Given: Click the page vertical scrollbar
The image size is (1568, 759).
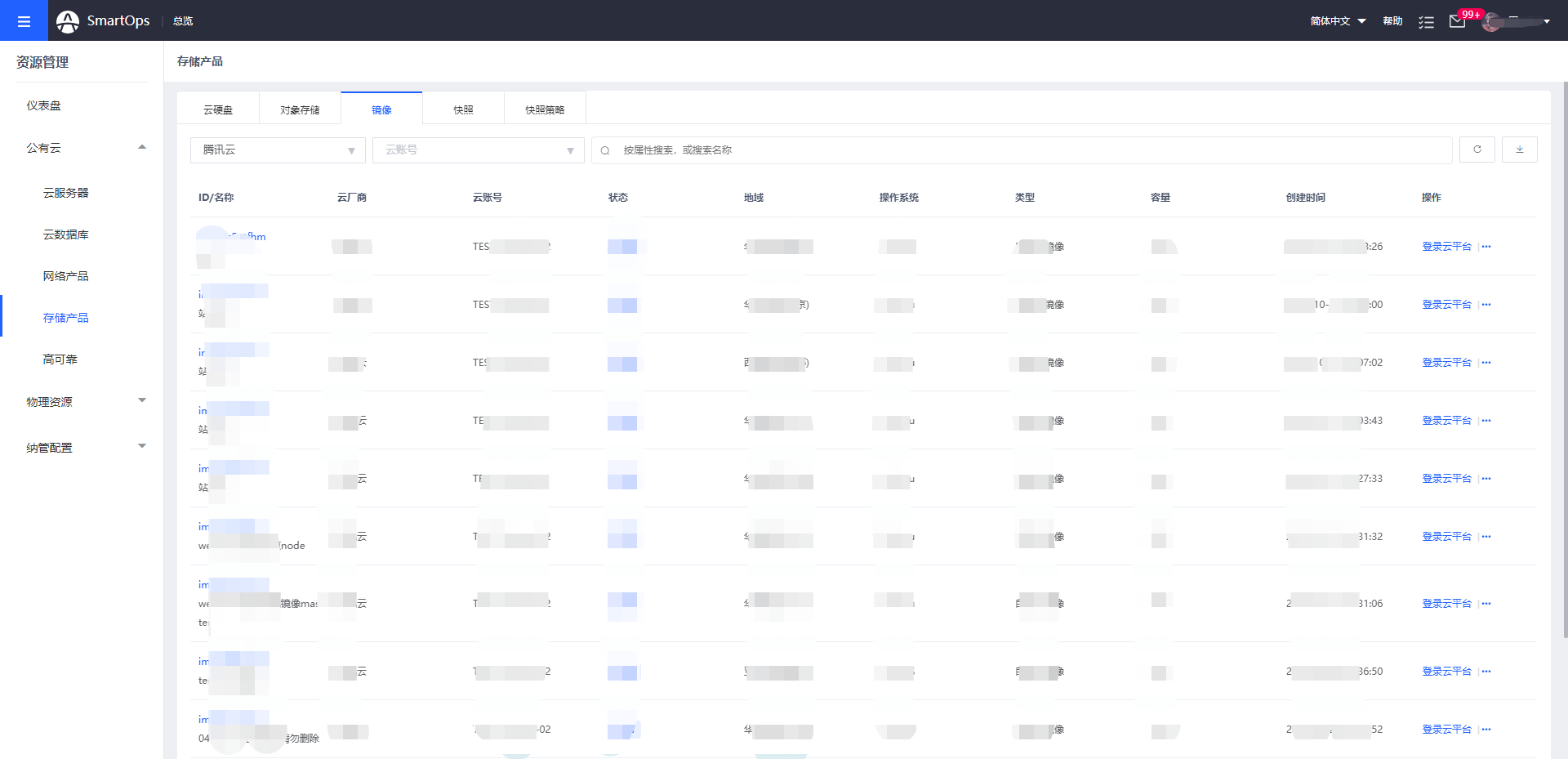Looking at the screenshot, I should point(1565,359).
